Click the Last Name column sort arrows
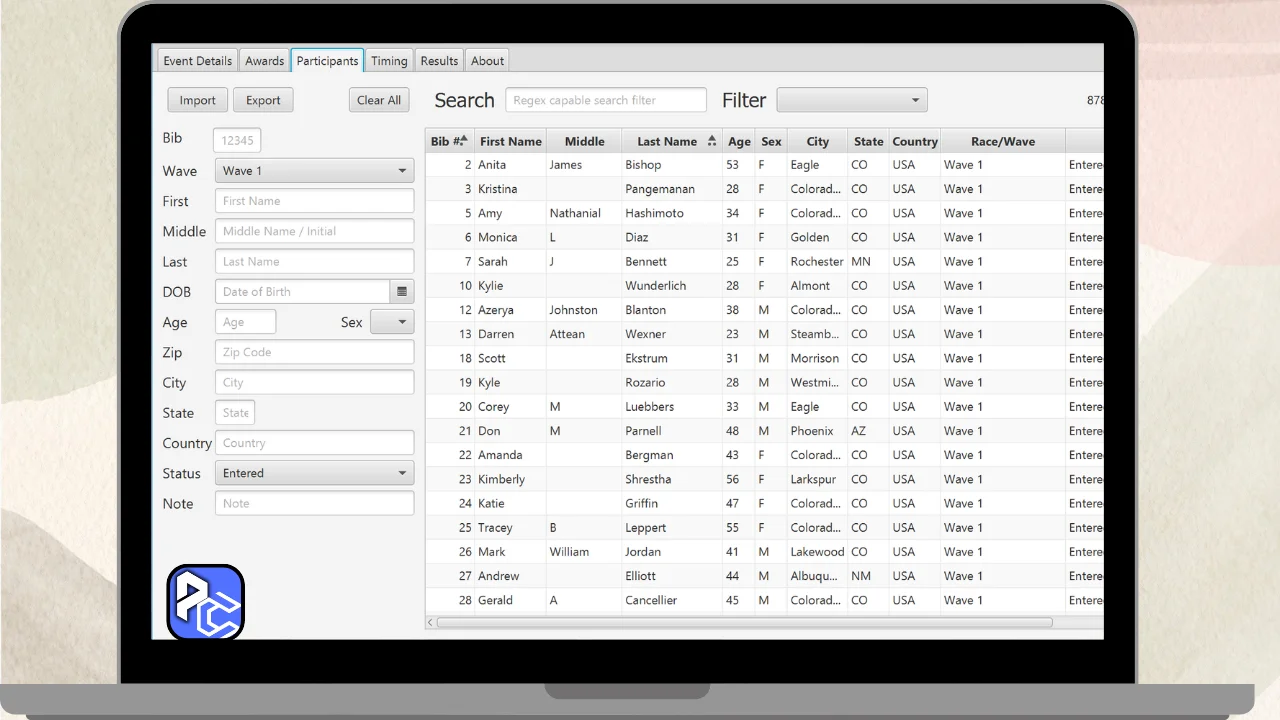Screen dimensions: 1280x720 pos(711,141)
